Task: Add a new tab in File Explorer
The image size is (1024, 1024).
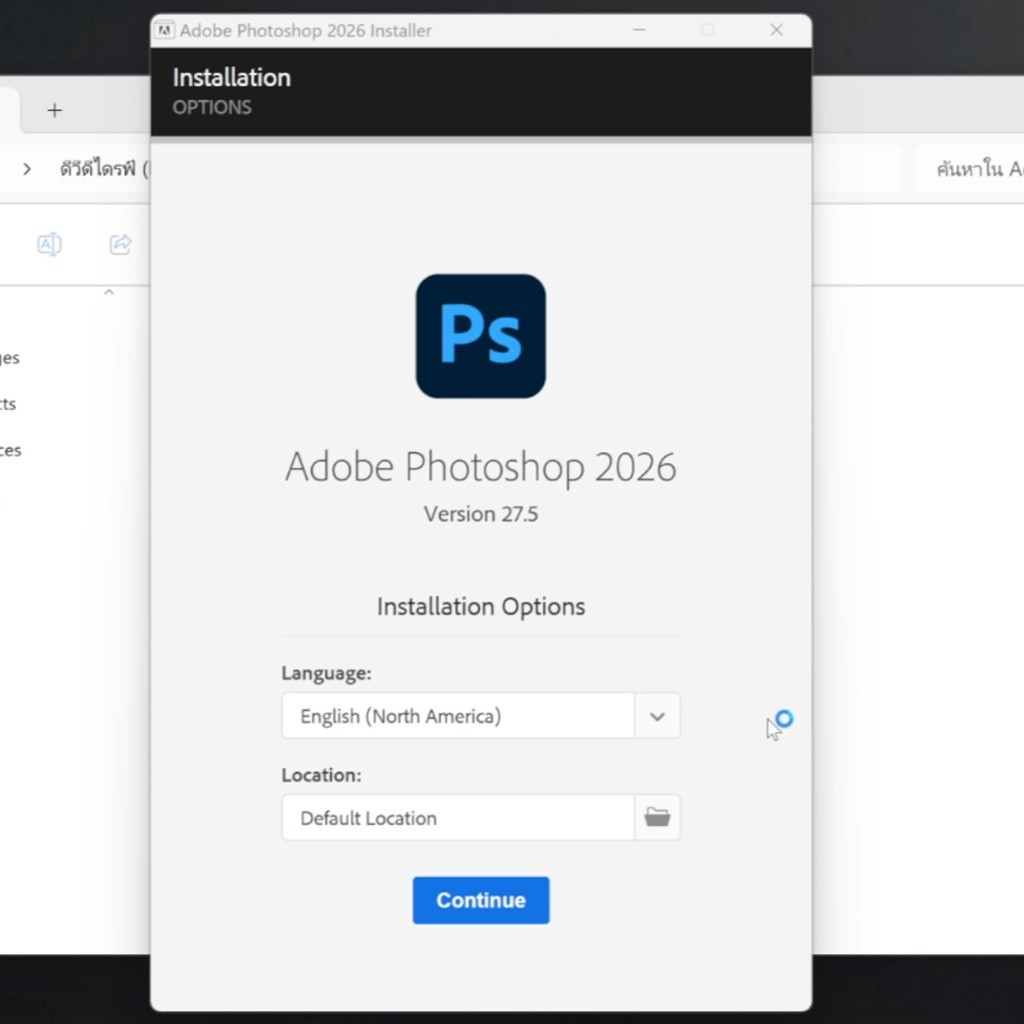Action: tap(55, 110)
